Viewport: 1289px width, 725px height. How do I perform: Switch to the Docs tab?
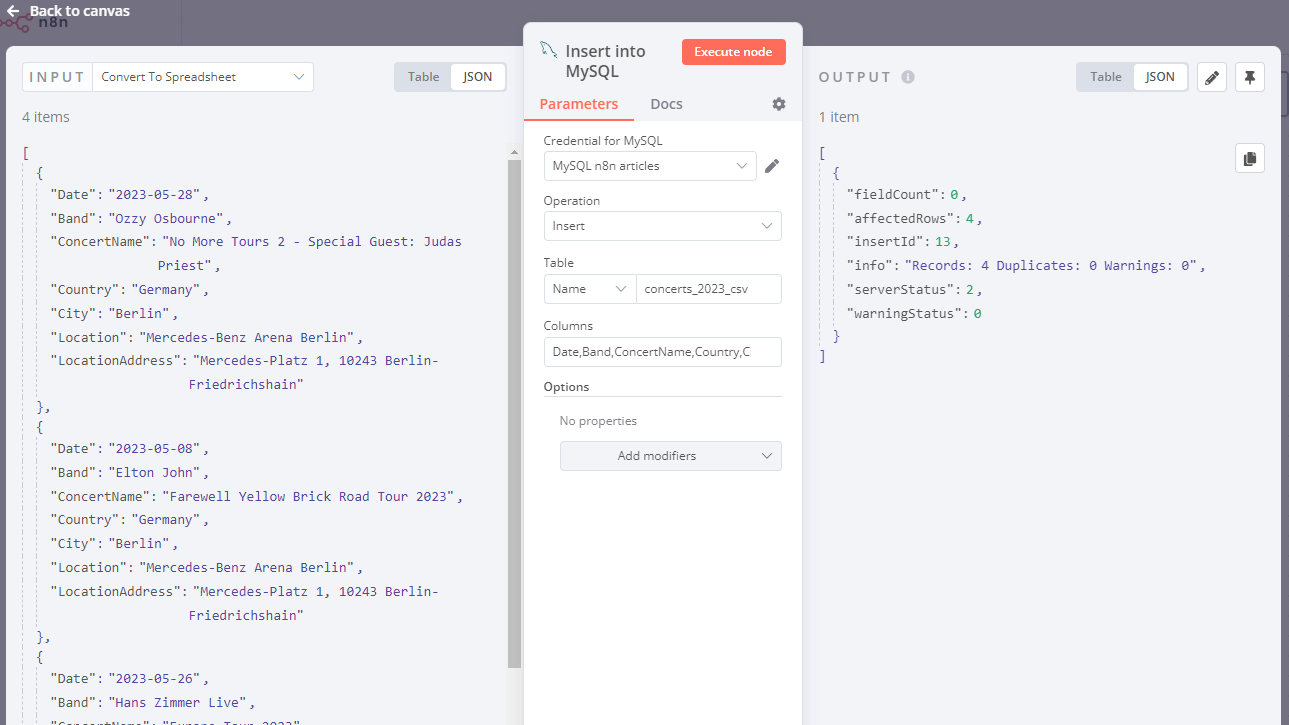665,103
